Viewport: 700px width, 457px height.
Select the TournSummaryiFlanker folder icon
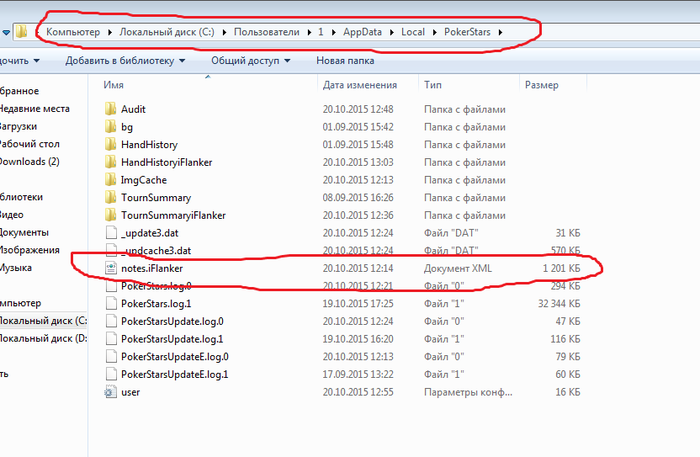110,215
